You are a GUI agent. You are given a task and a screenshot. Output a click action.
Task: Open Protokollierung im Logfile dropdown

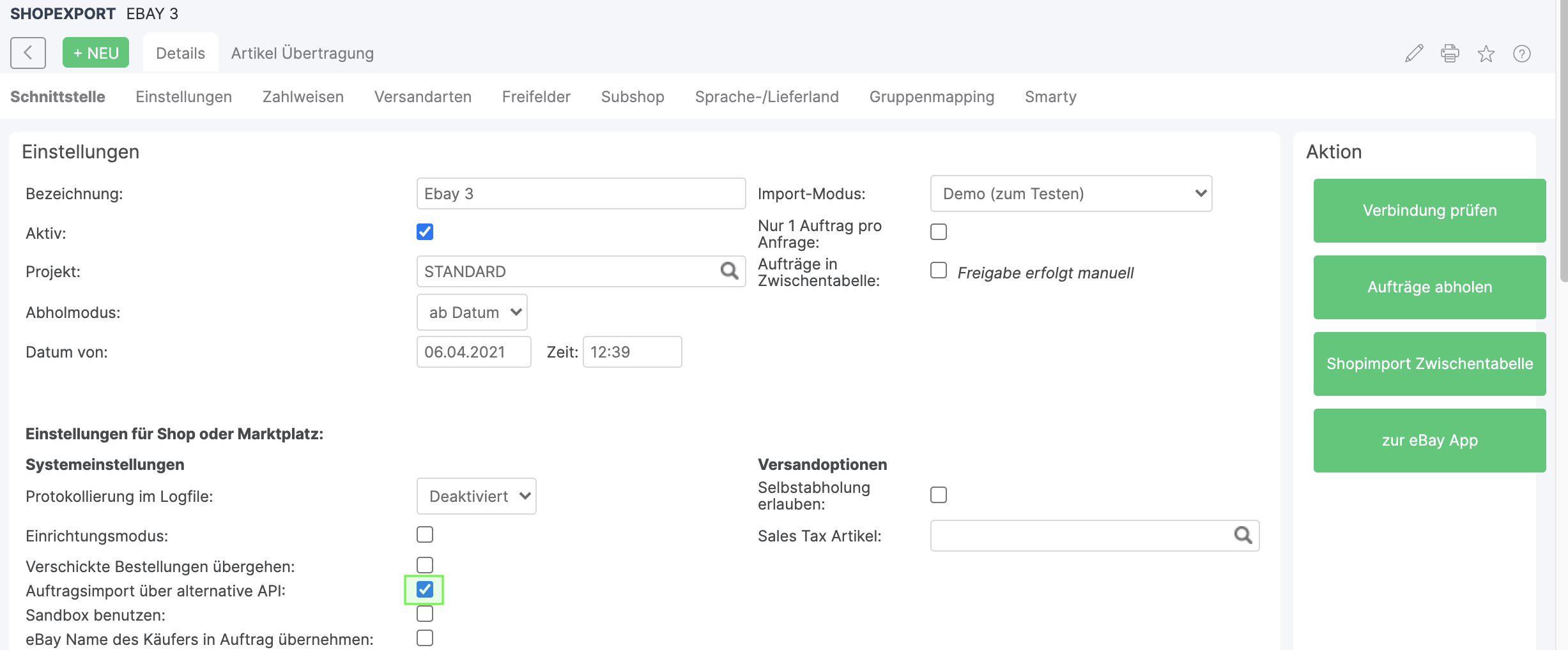click(476, 496)
